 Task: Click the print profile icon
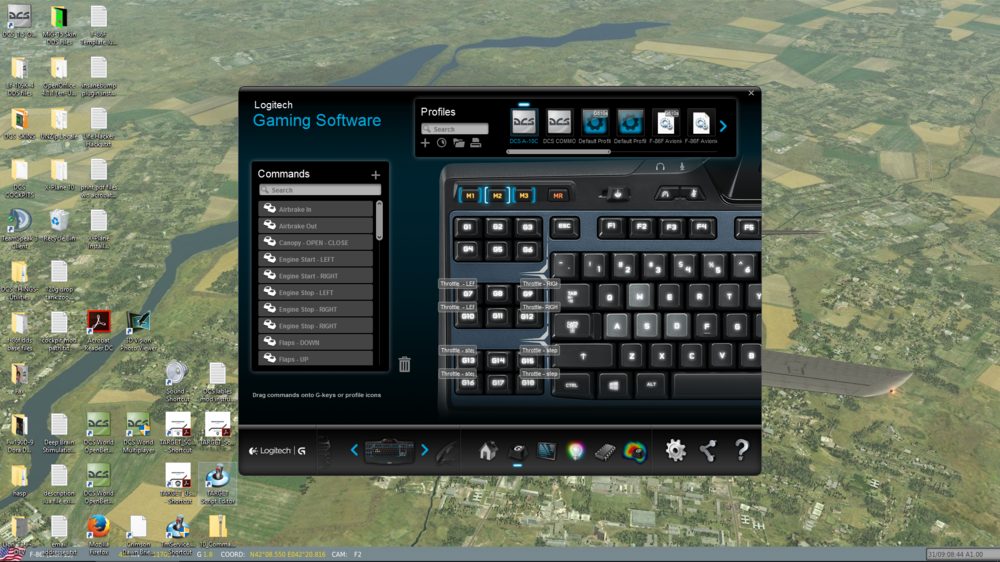pyautogui.click(x=476, y=143)
